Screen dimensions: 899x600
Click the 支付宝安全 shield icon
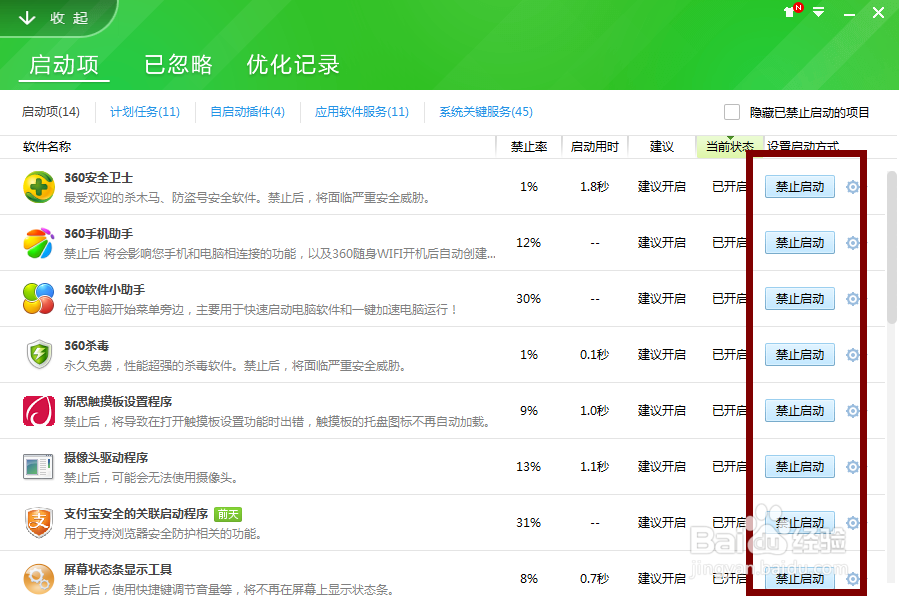(x=39, y=523)
